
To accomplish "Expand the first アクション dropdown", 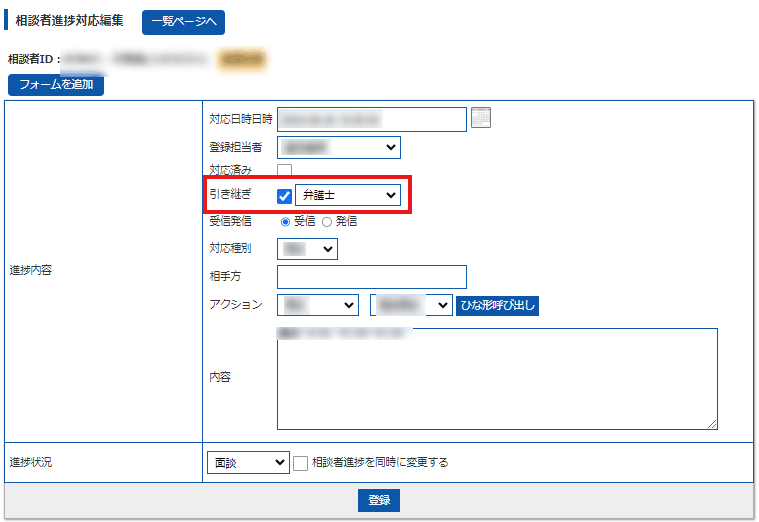I will pyautogui.click(x=317, y=304).
